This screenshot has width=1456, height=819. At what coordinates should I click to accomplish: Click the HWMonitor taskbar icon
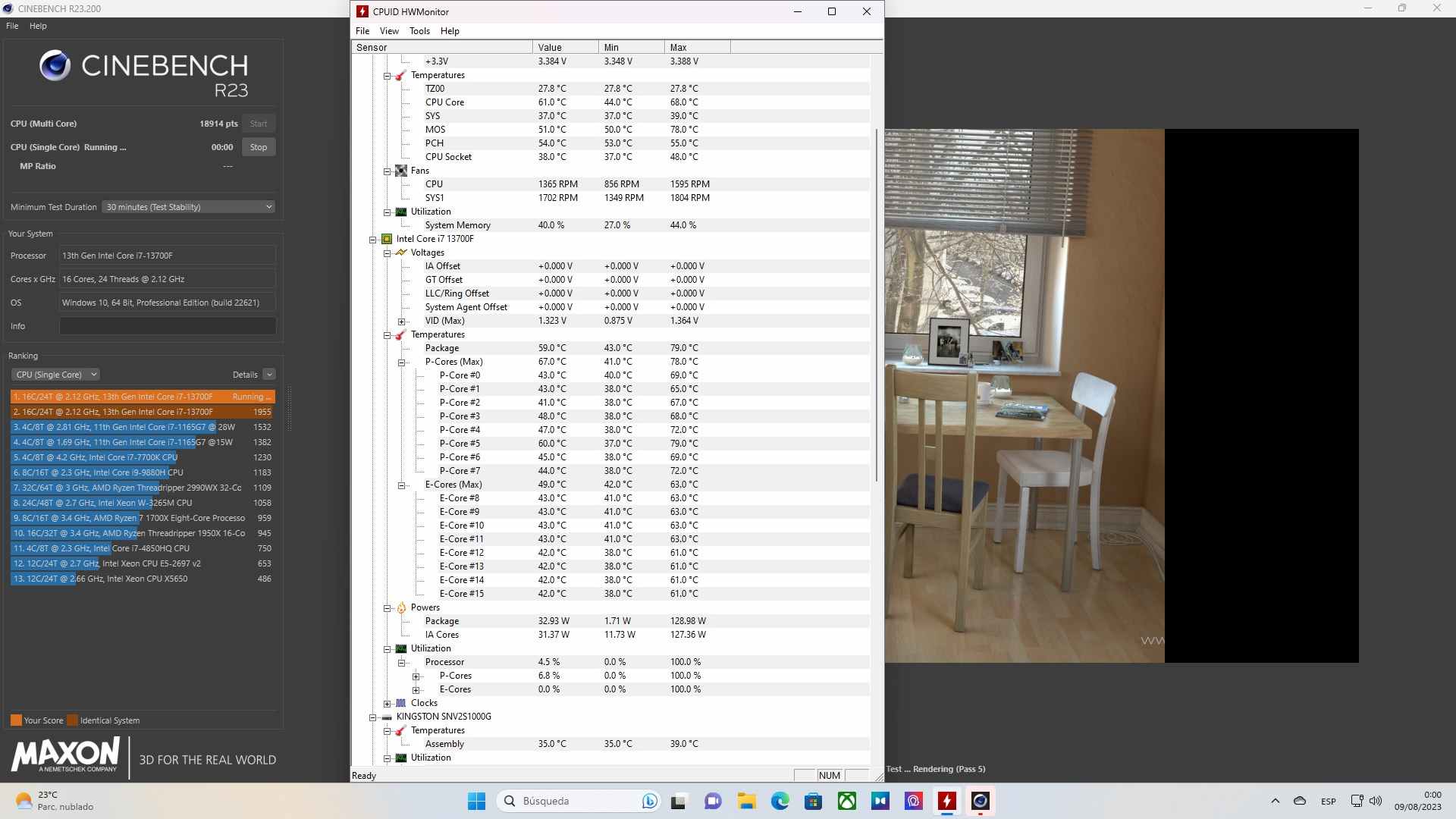click(946, 801)
